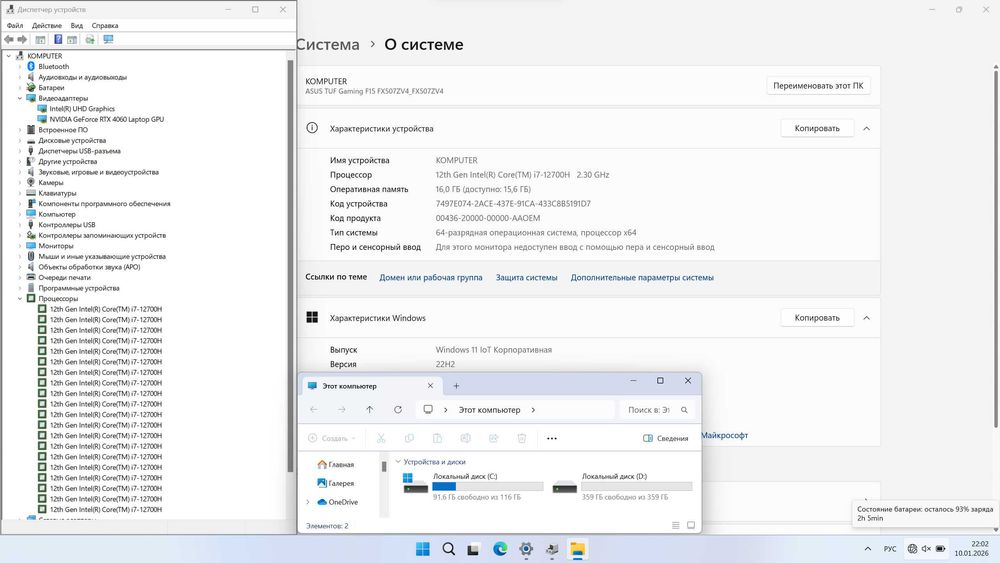Open Дополнительные параметры системы link
Viewport: 1000px width, 563px height.
coord(642,277)
